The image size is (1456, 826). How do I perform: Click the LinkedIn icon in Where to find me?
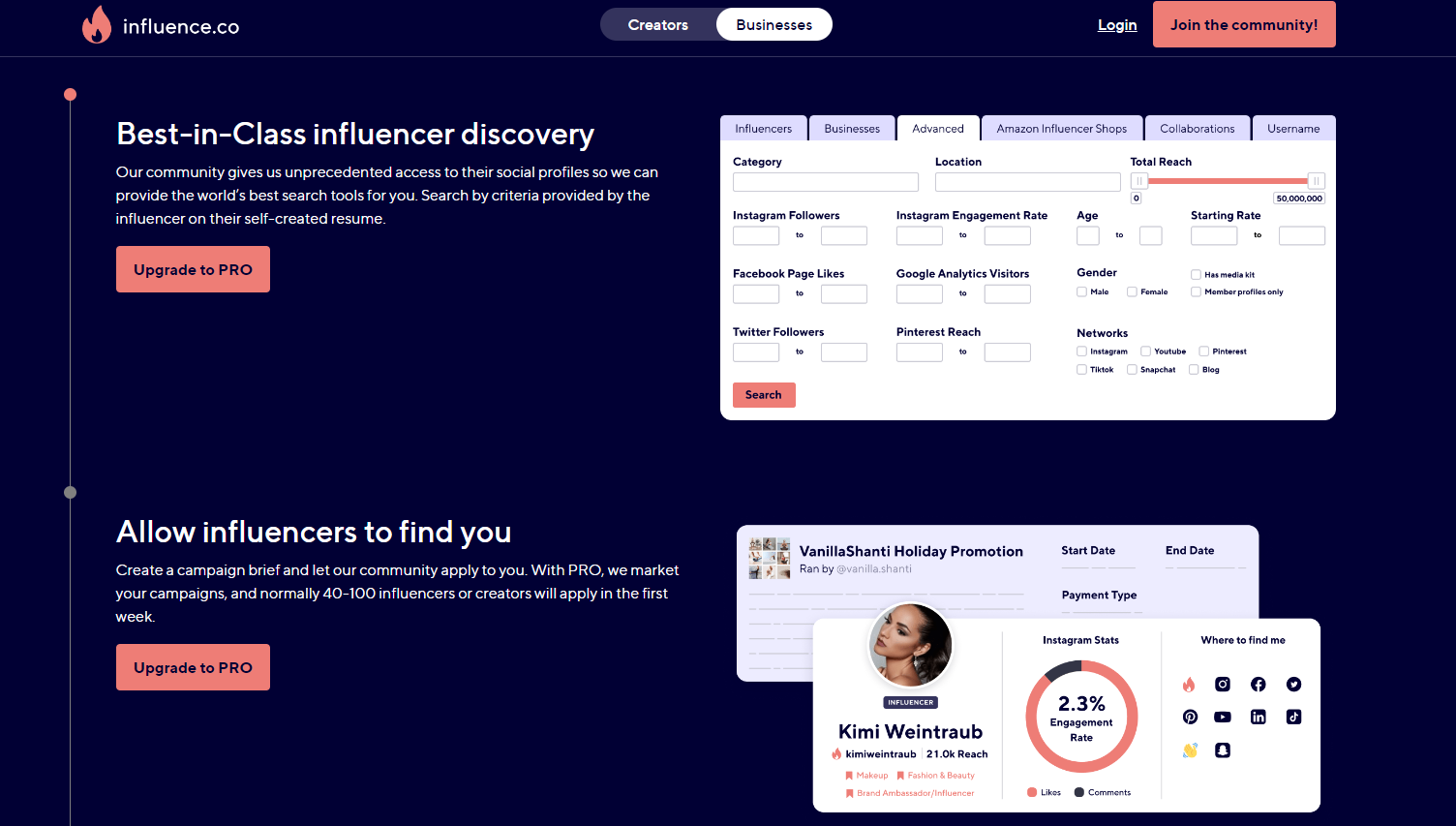1258,717
